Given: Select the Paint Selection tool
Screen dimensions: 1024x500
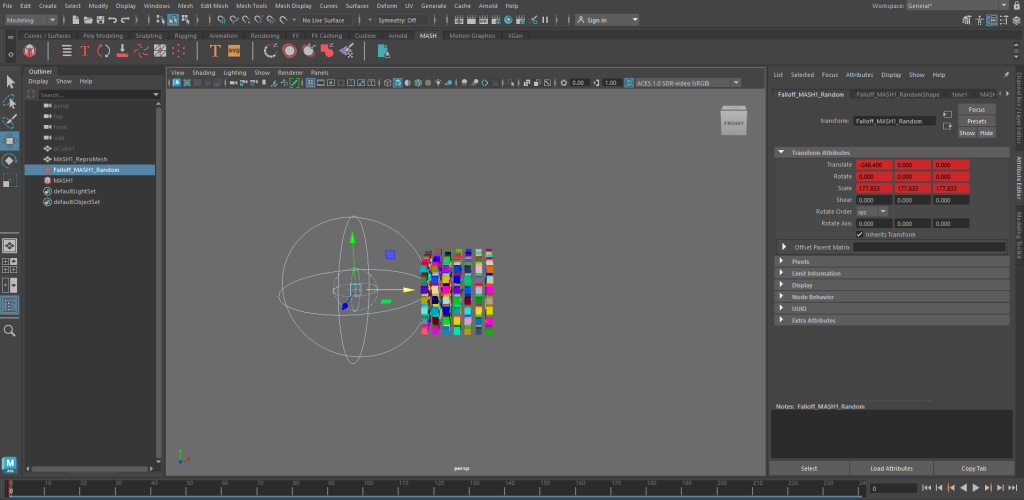Looking at the screenshot, I should click(x=10, y=120).
